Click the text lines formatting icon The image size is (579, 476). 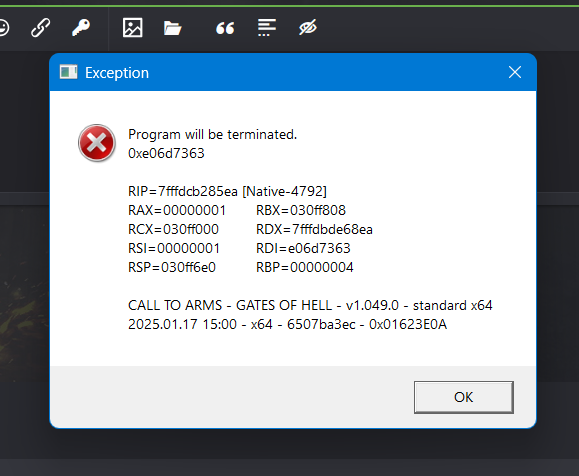click(267, 28)
